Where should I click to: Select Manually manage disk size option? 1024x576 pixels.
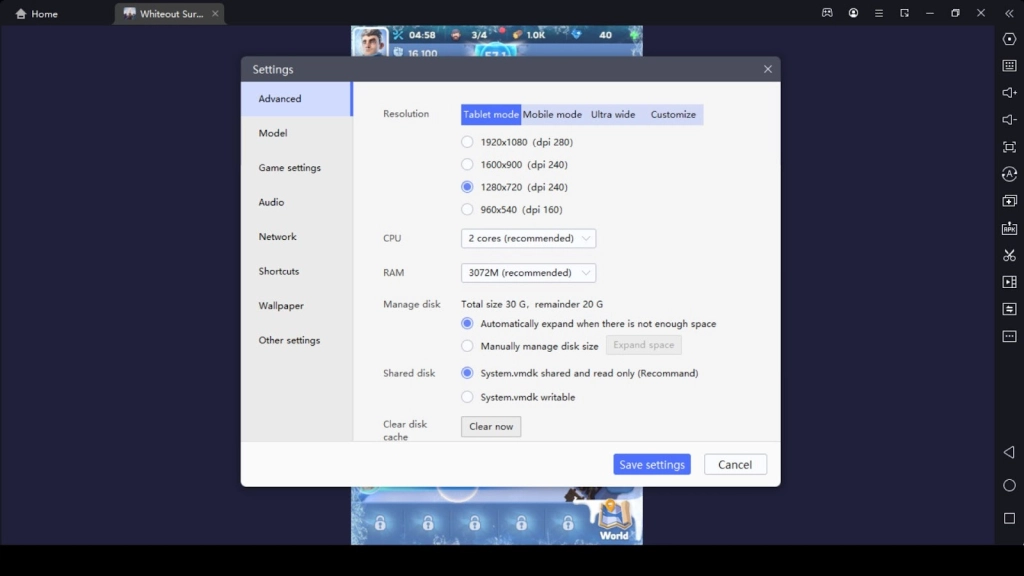[467, 346]
